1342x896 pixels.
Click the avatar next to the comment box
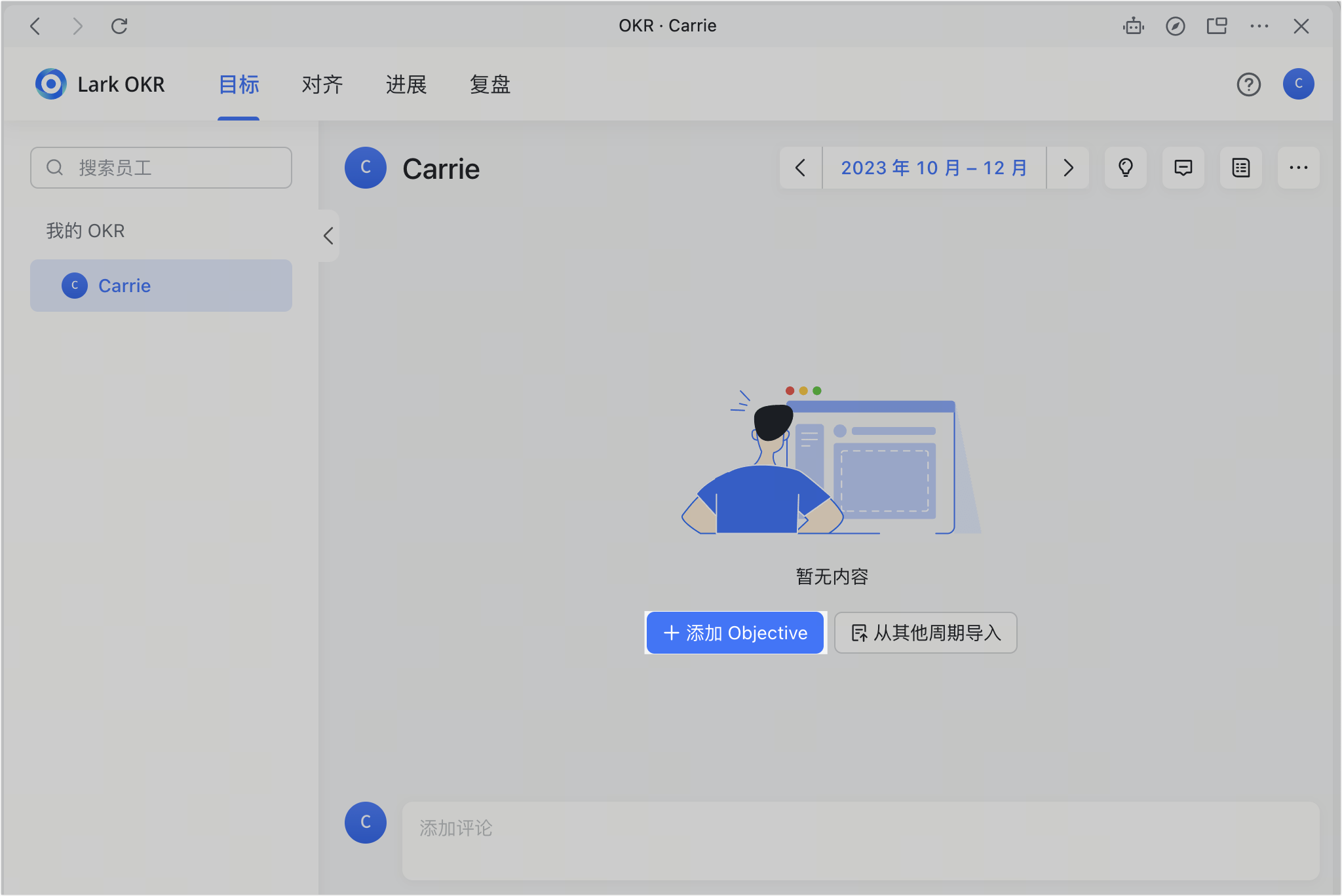366,823
